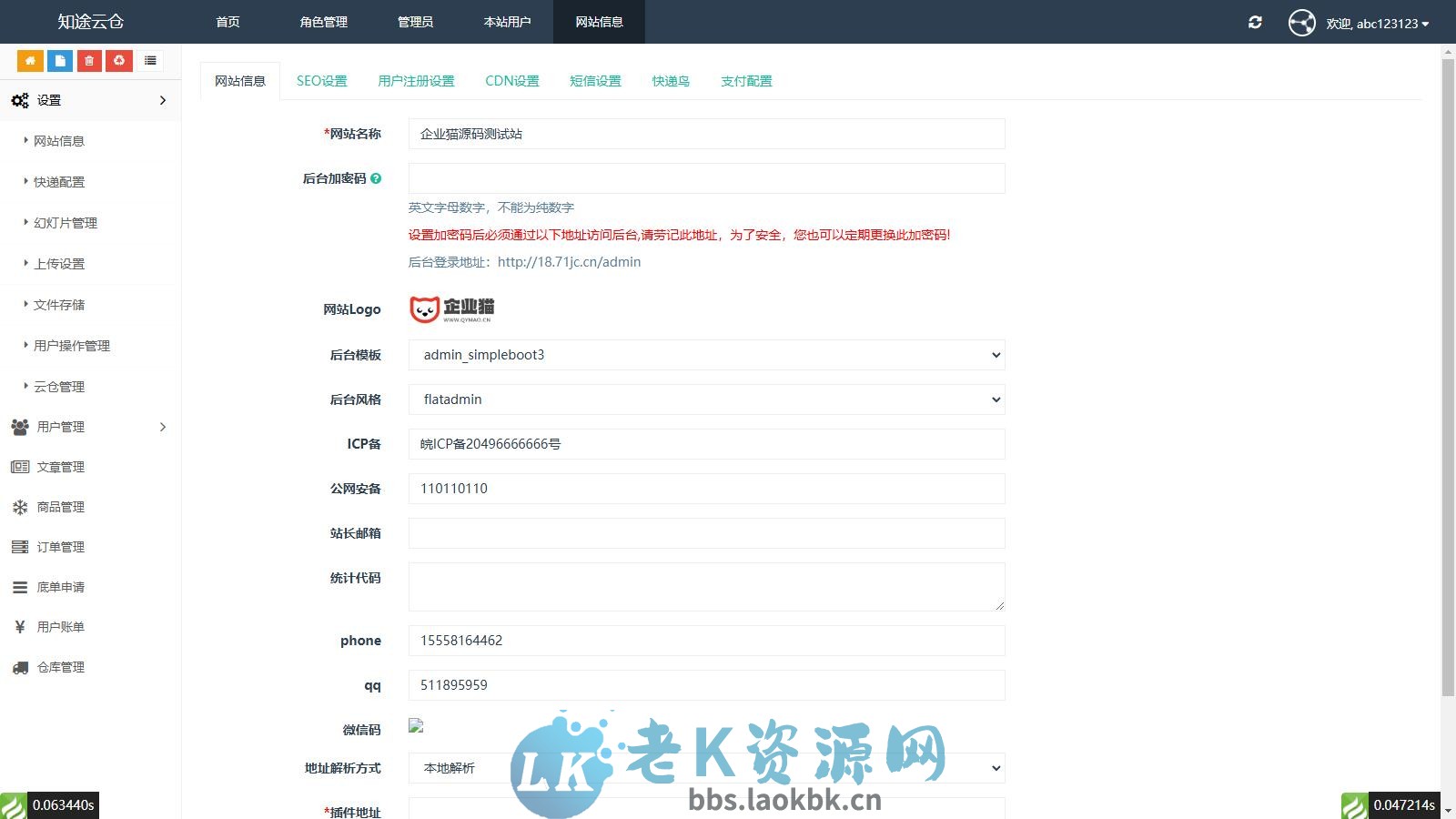This screenshot has width=1456, height=819.
Task: Switch to the SEO设置 tab
Action: (x=321, y=81)
